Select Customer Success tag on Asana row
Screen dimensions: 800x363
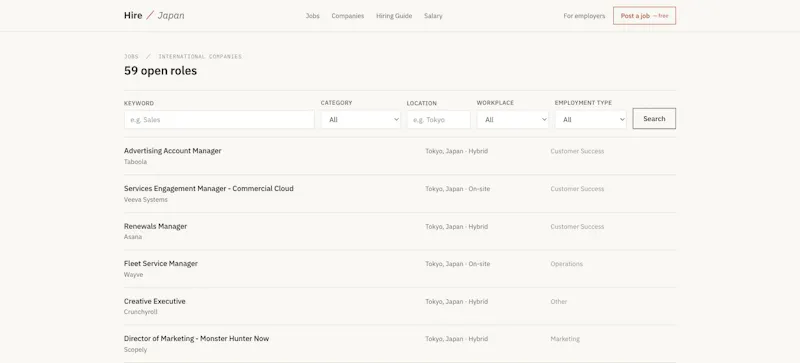click(577, 227)
